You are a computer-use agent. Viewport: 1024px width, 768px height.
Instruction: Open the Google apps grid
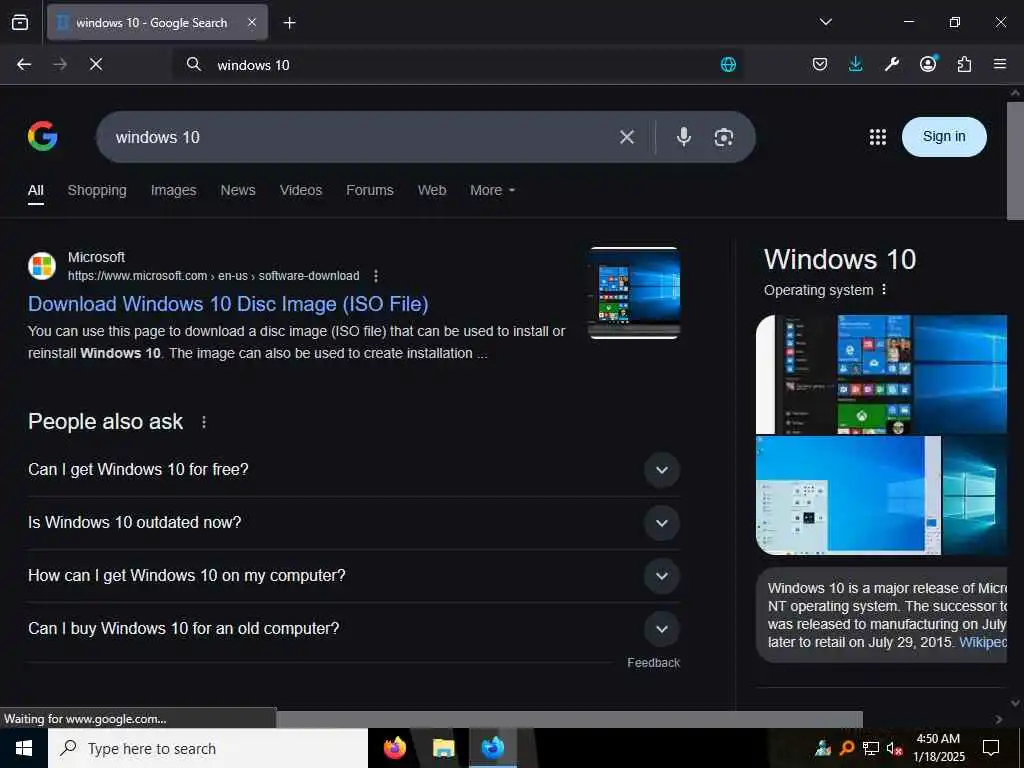click(x=878, y=136)
